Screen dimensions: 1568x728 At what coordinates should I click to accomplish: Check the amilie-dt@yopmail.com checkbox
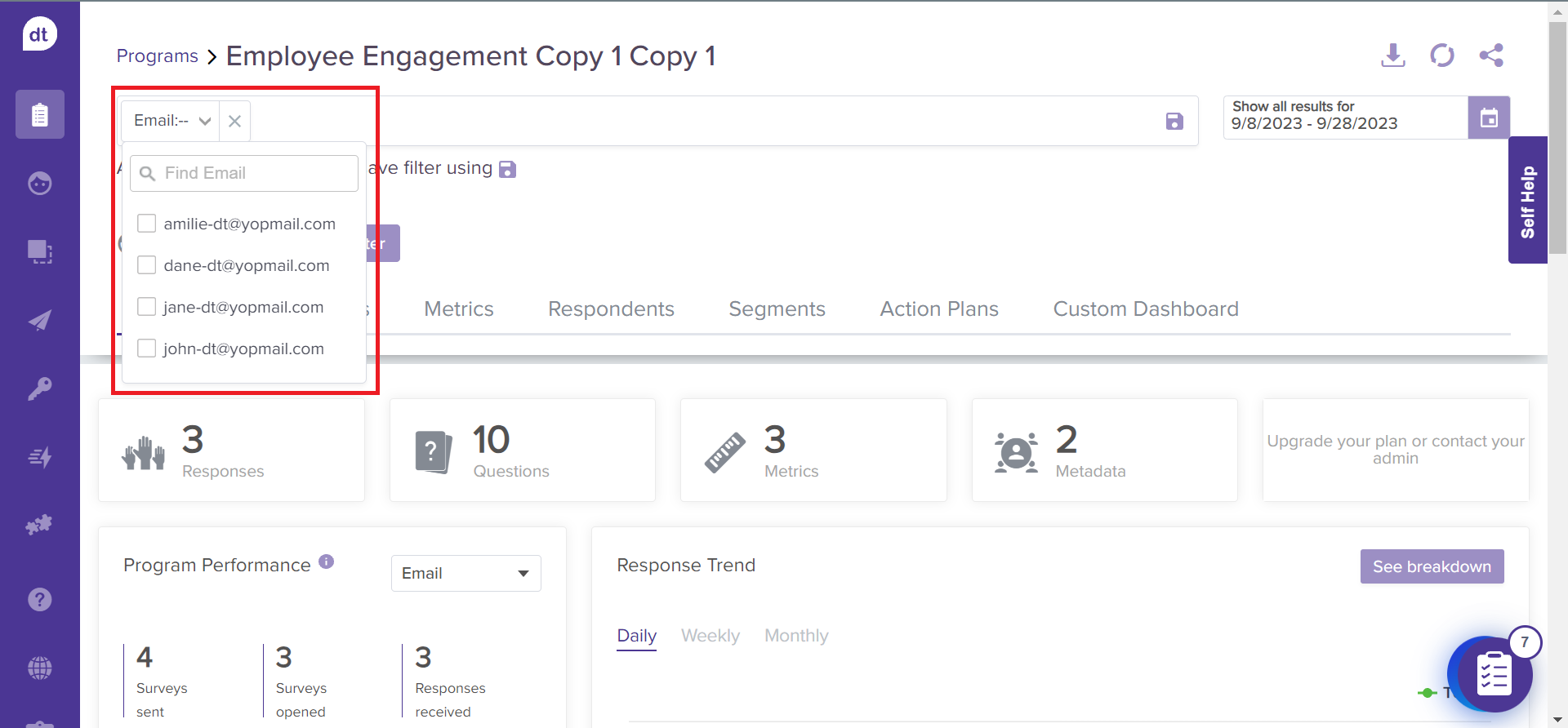147,224
